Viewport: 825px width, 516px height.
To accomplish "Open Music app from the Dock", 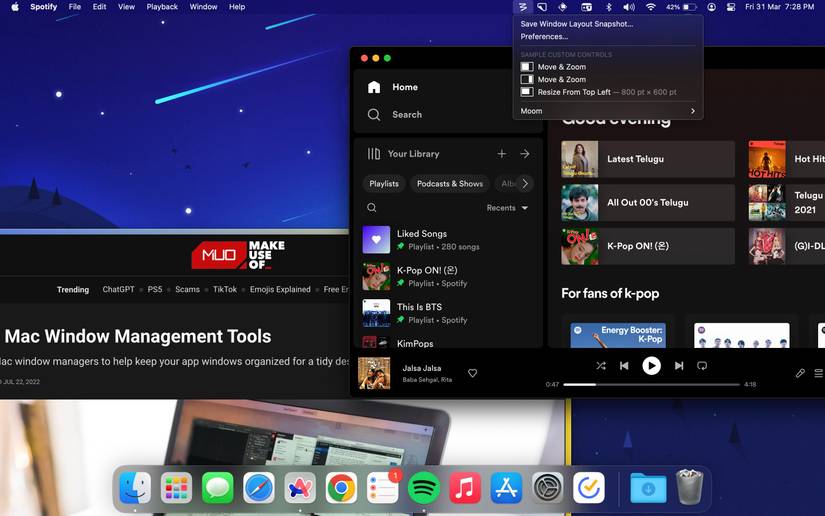I will click(465, 488).
